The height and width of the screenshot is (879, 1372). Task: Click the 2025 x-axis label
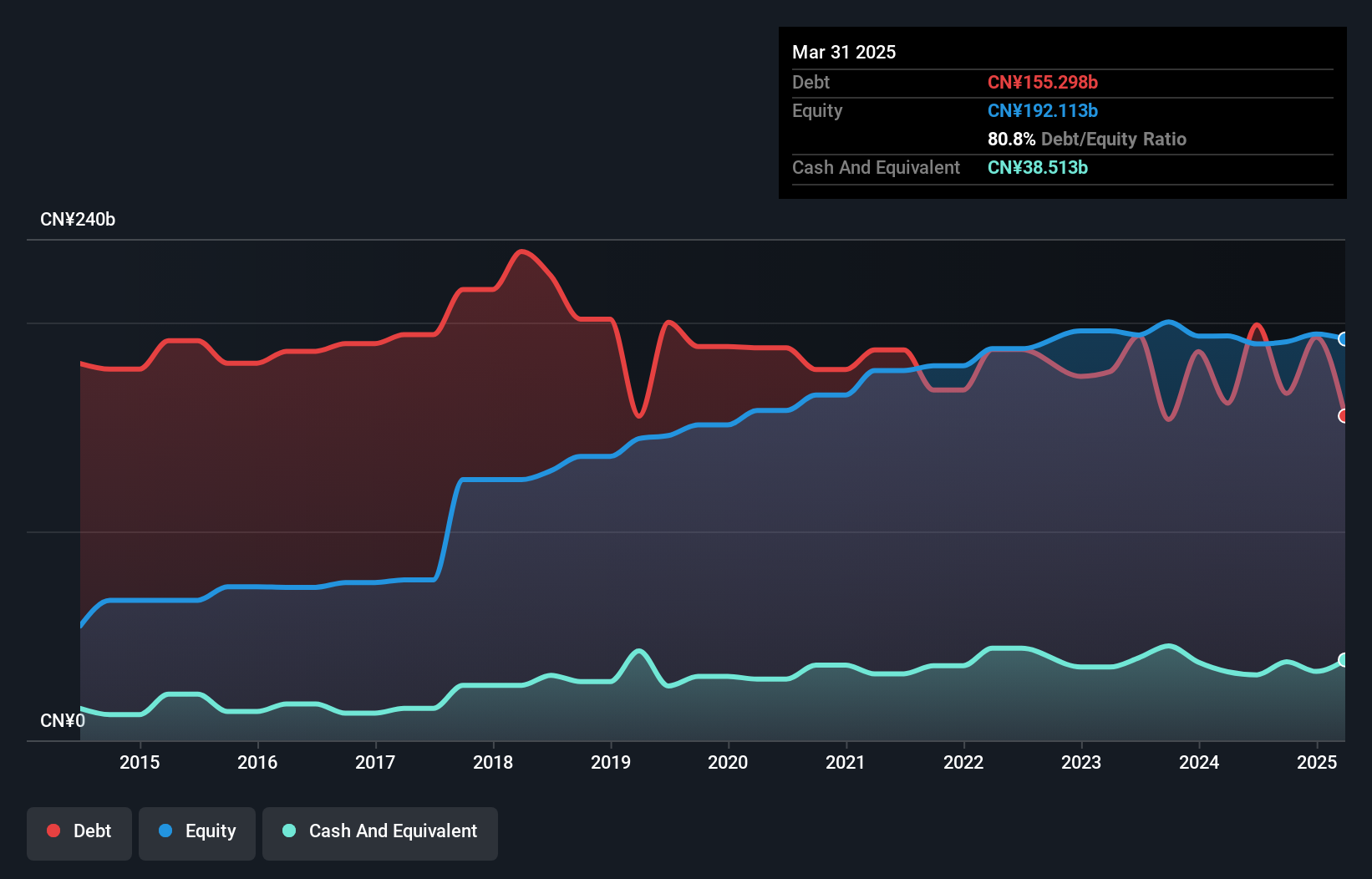1317,762
